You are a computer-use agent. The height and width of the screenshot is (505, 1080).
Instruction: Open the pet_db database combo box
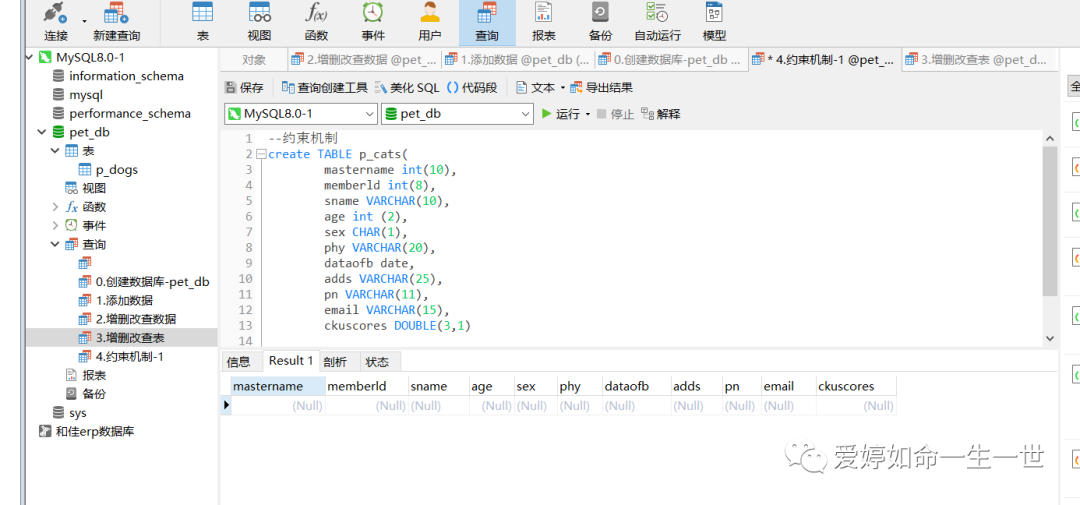click(457, 114)
